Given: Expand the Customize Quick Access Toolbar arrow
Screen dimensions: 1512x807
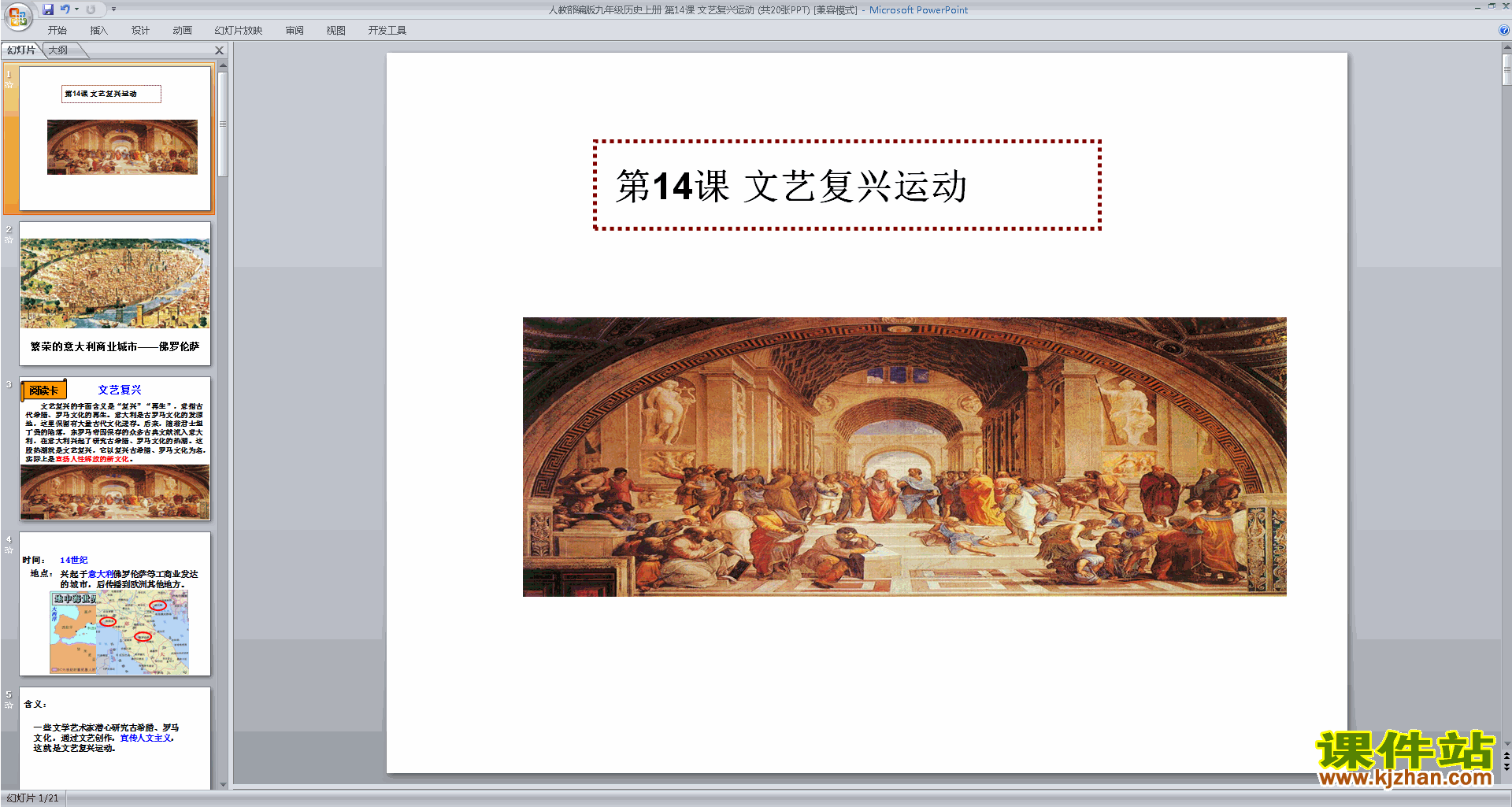Looking at the screenshot, I should pos(113,9).
